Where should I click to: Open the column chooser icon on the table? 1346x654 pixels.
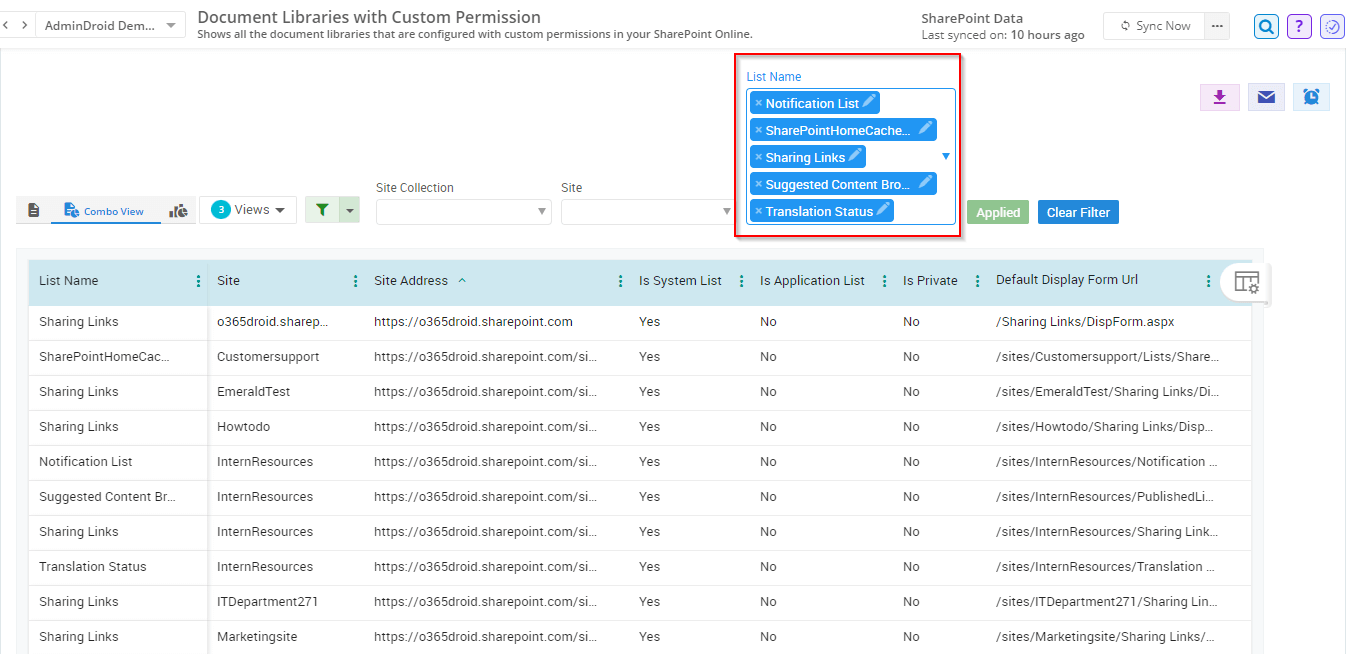[1245, 282]
